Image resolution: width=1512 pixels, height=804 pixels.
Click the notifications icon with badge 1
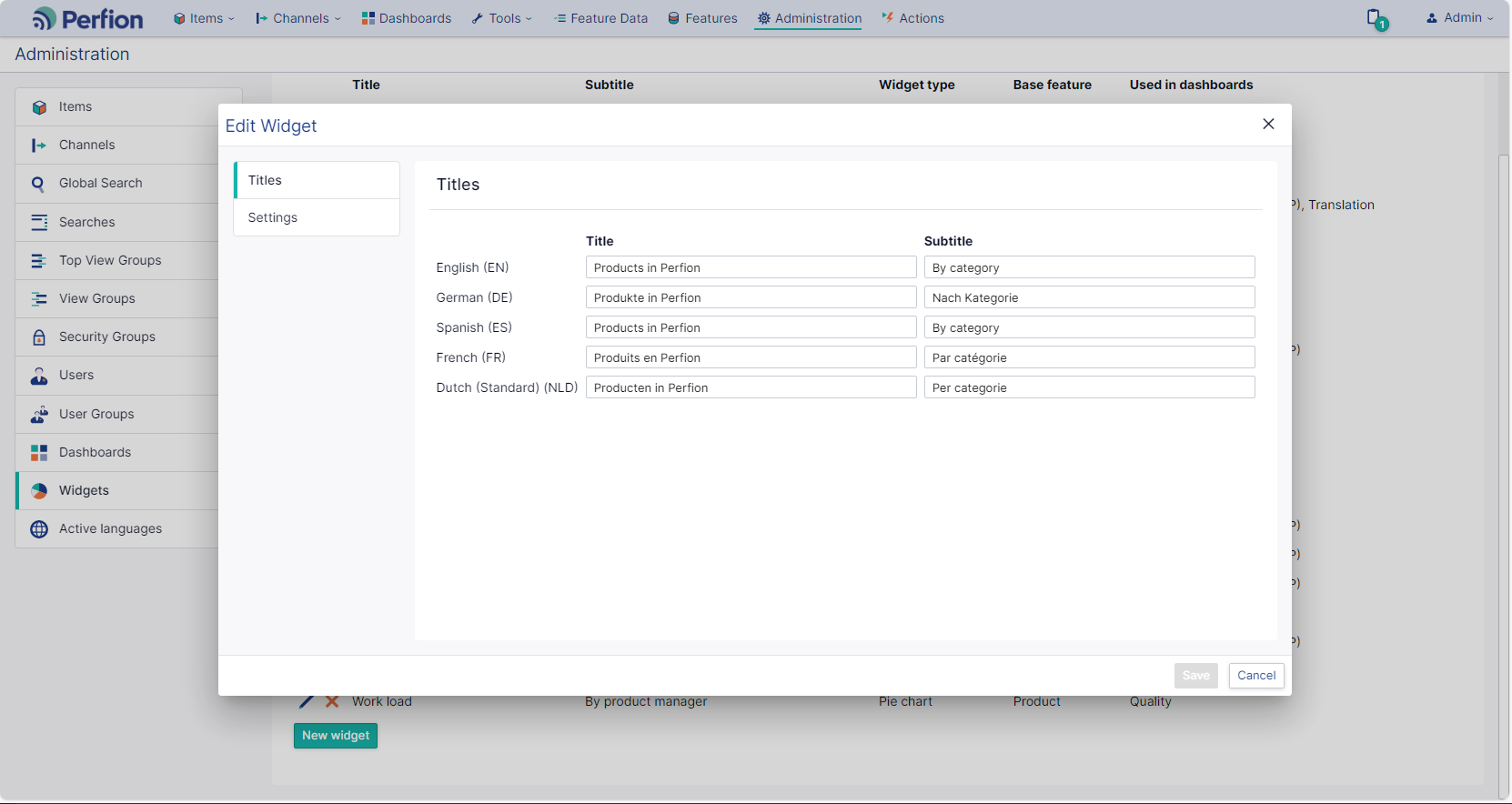pos(1377,19)
